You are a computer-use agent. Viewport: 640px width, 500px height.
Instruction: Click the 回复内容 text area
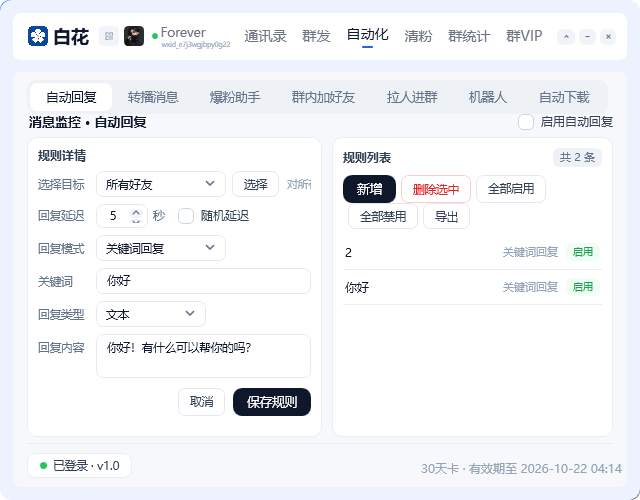pos(203,356)
